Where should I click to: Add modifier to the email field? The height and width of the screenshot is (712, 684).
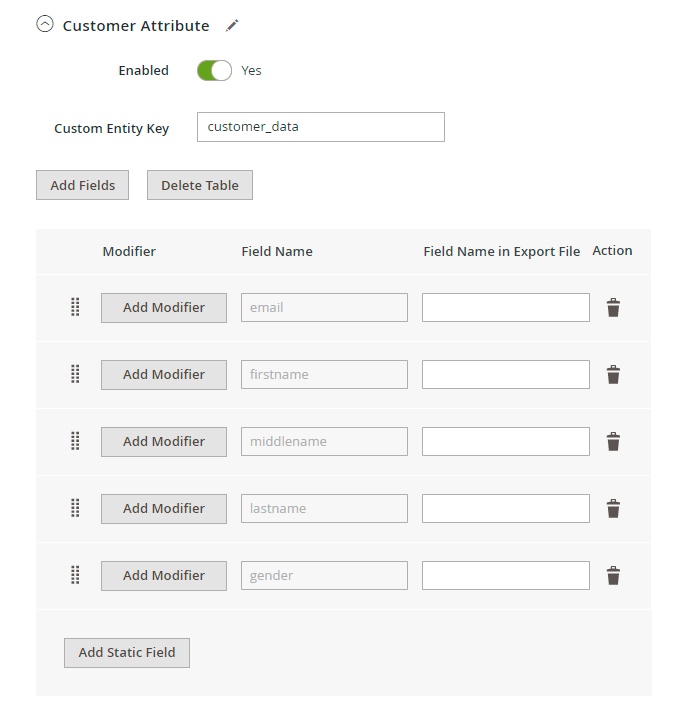(x=164, y=307)
